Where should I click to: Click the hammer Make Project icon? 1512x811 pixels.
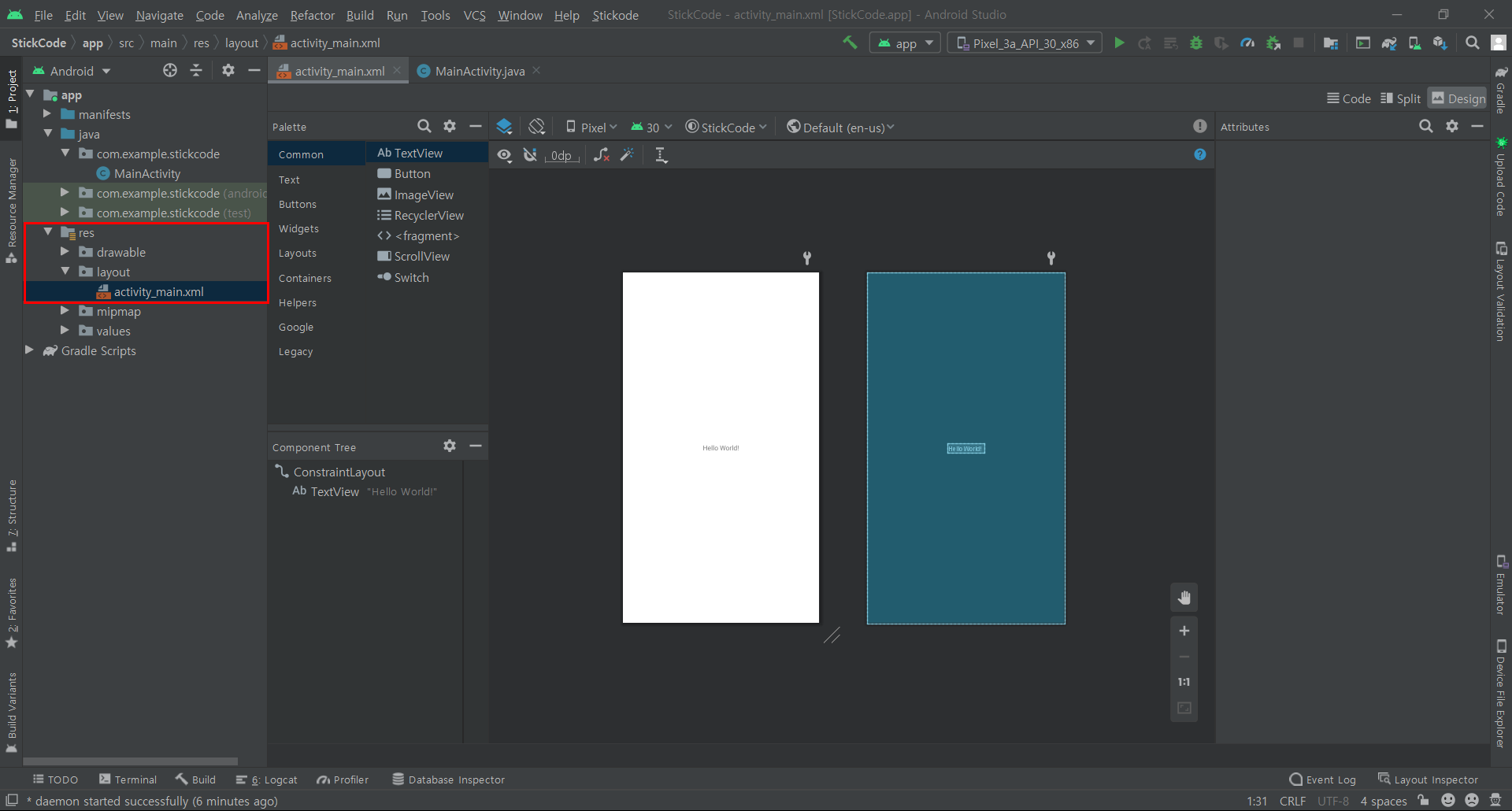click(850, 43)
